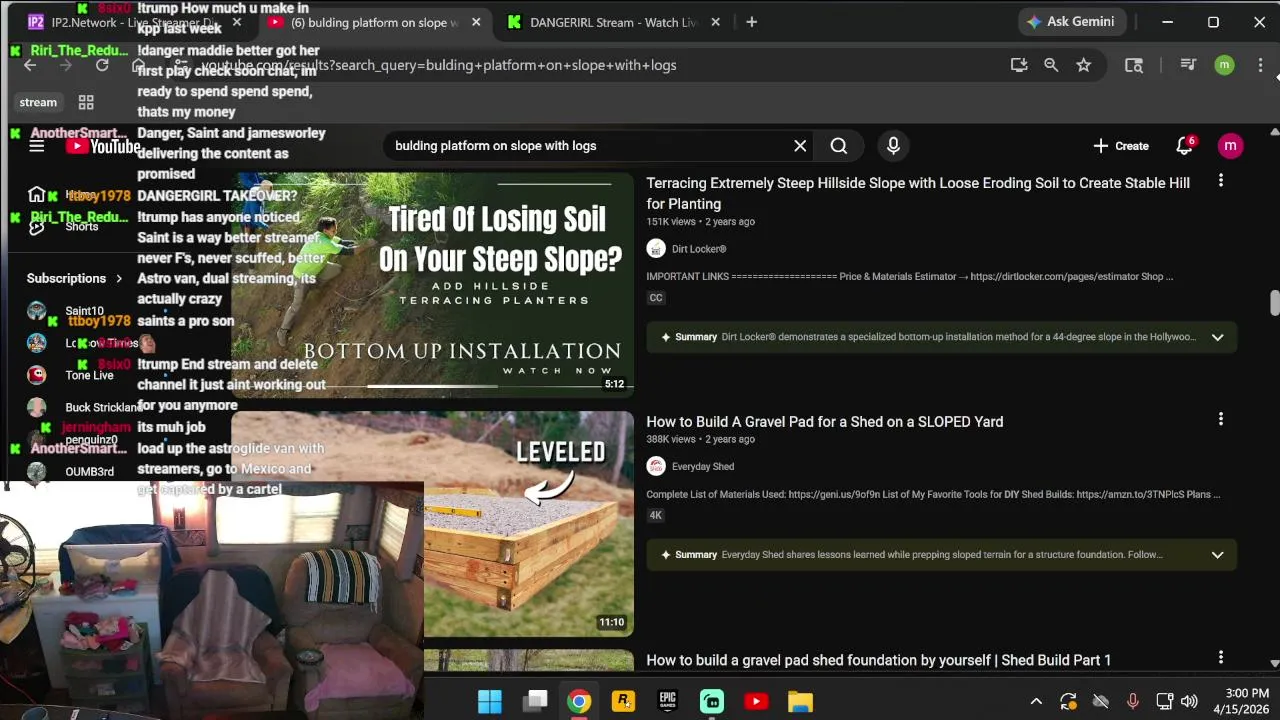Click the CC badge under Dirt Locker
Screen dimensions: 1280x720
tap(656, 298)
